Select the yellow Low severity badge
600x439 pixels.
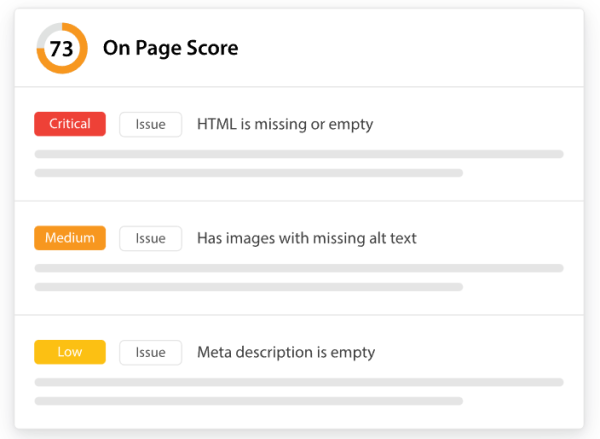tap(69, 352)
